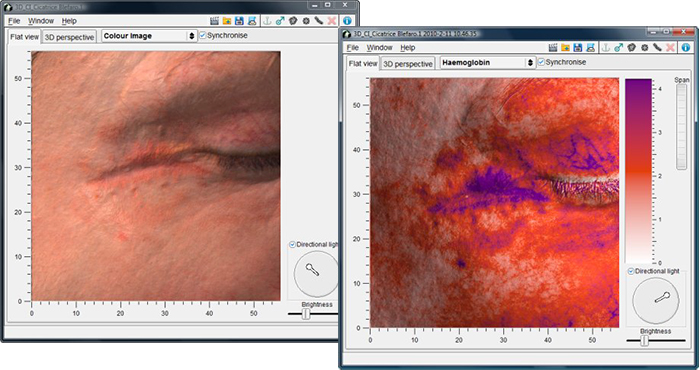Open Window menu in Colour Image window
This screenshot has width=700, height=370.
41,21
